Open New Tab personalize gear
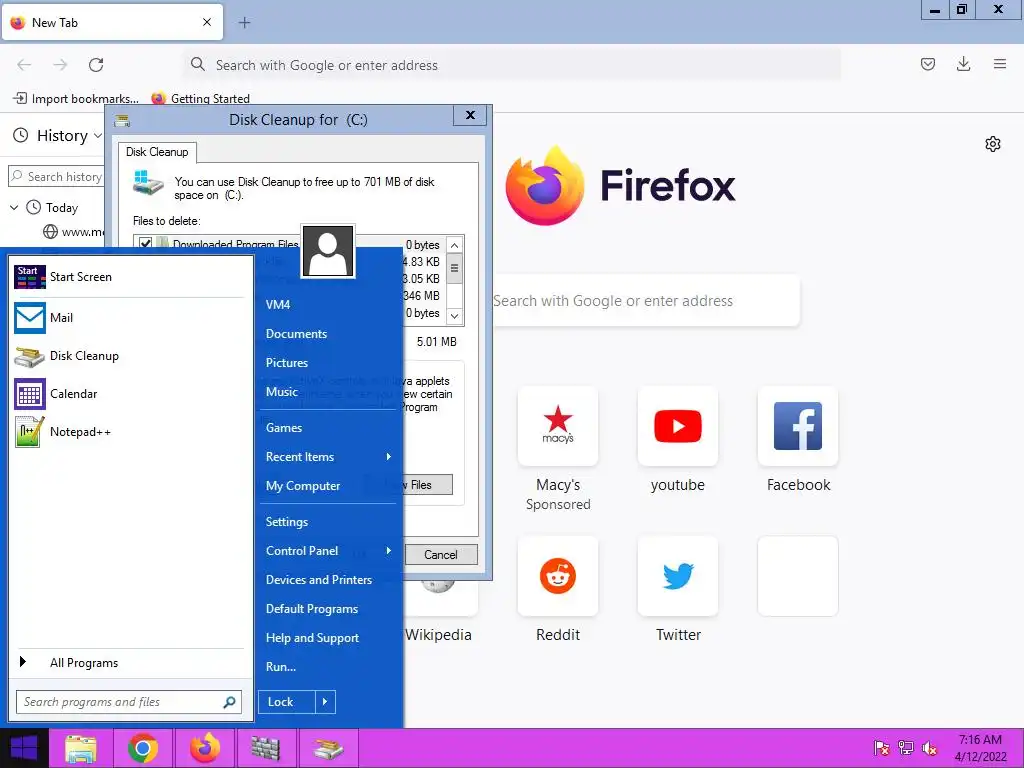This screenshot has width=1024, height=768. [993, 144]
